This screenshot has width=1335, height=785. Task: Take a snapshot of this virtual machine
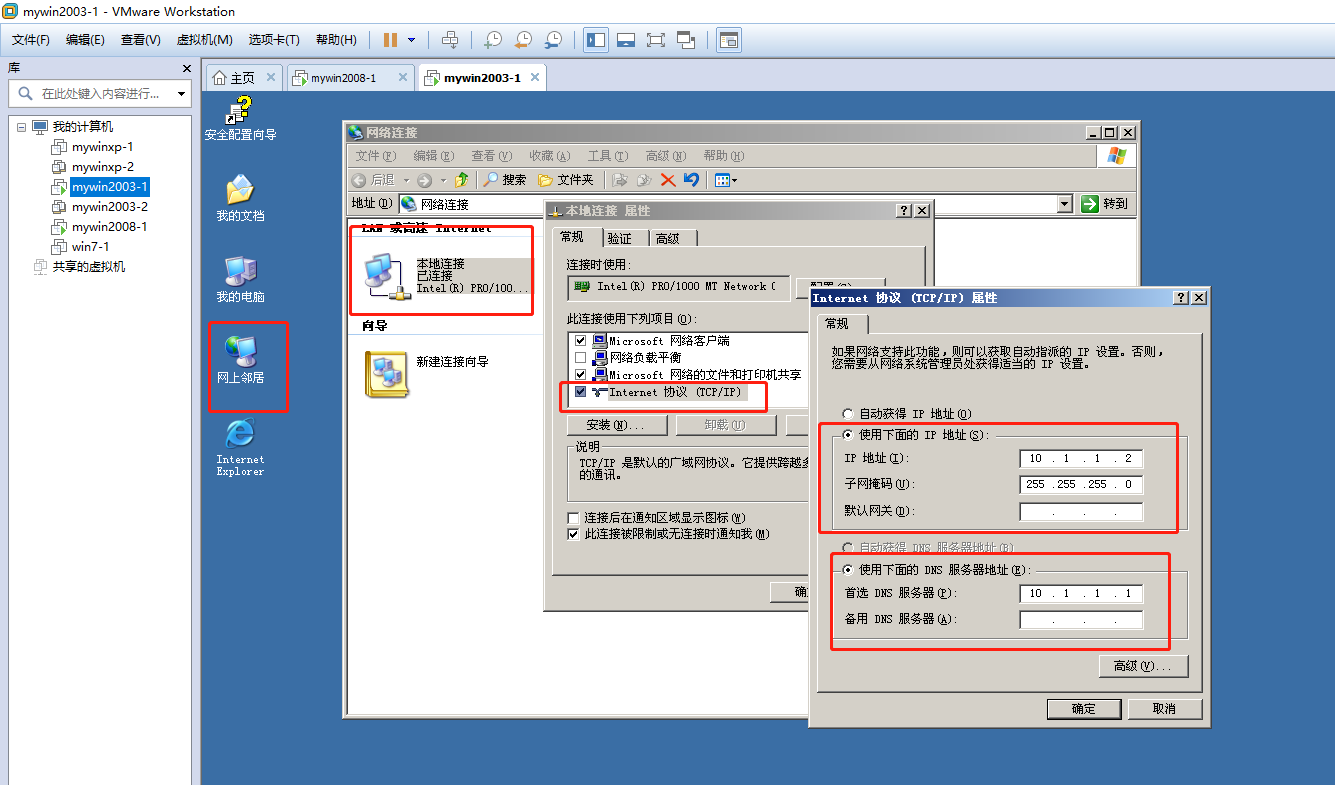click(492, 40)
